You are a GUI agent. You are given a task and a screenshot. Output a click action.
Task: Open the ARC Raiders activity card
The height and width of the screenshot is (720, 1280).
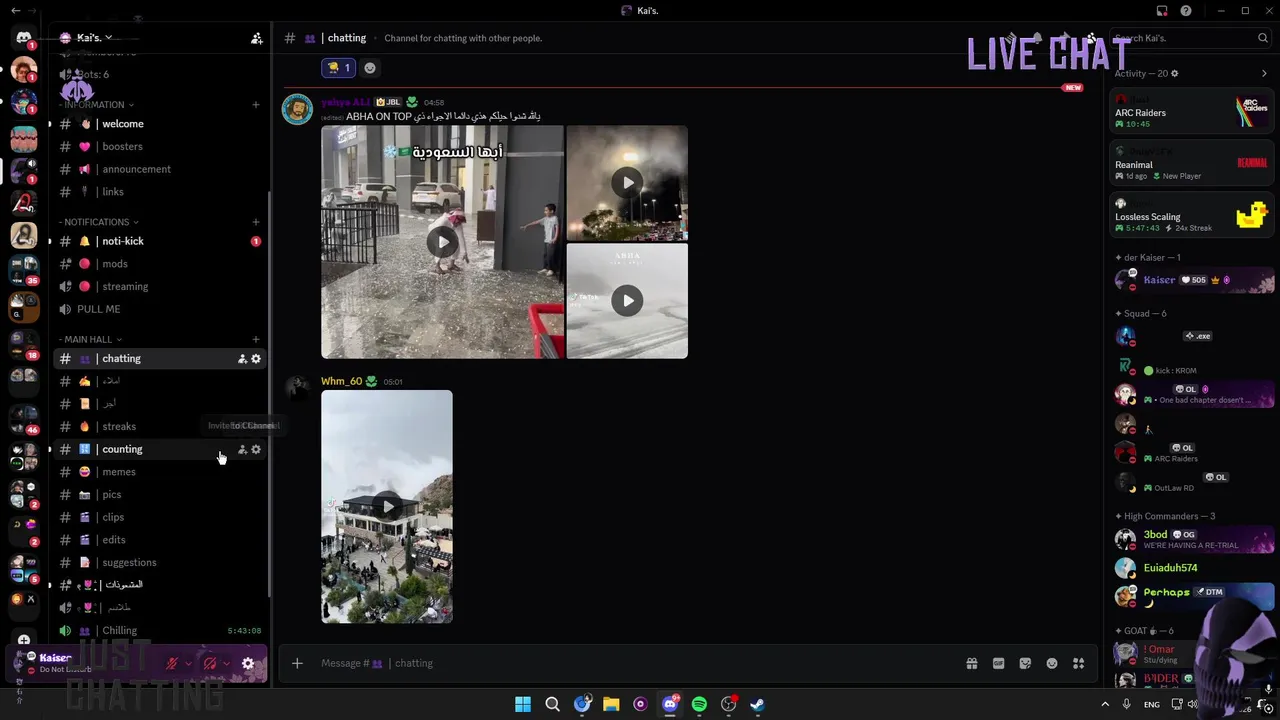(1193, 112)
